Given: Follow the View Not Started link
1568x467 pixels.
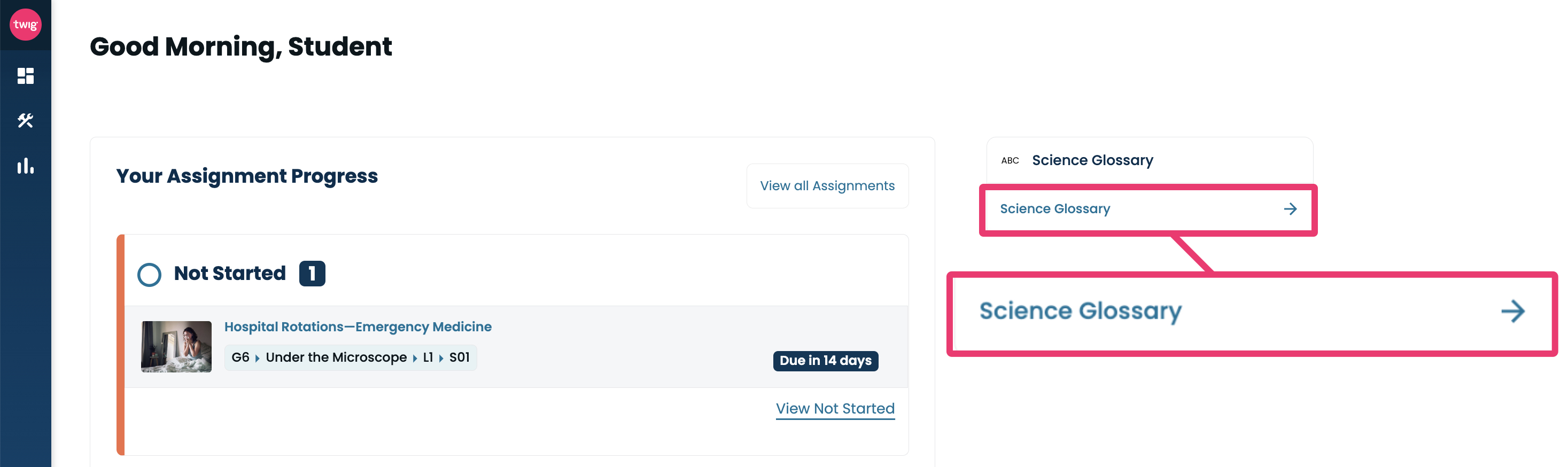Looking at the screenshot, I should coord(835,409).
